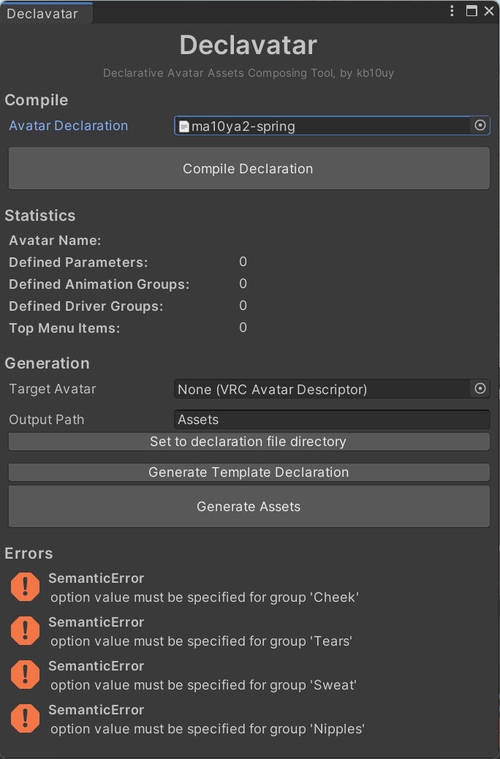This screenshot has width=500, height=759.
Task: Close the Declavatar window
Action: pyautogui.click(x=489, y=11)
